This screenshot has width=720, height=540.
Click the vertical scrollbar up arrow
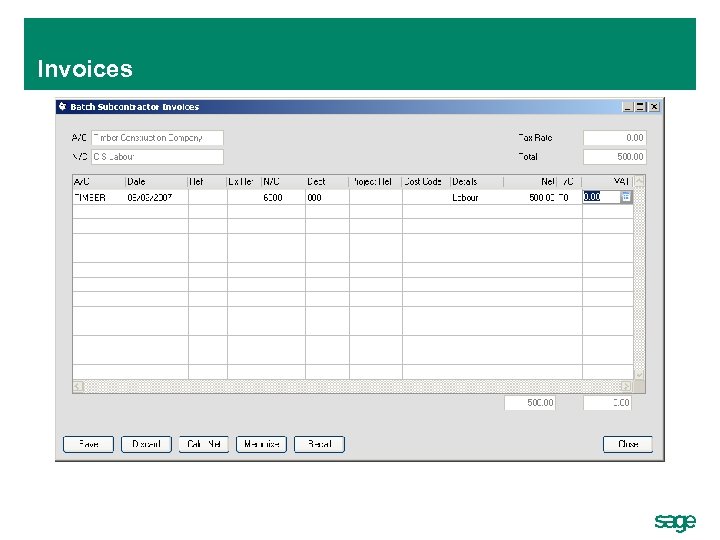pyautogui.click(x=639, y=181)
